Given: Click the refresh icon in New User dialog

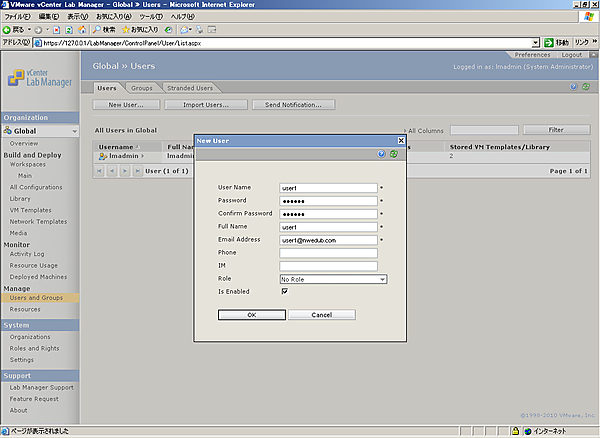Looking at the screenshot, I should tap(393, 154).
